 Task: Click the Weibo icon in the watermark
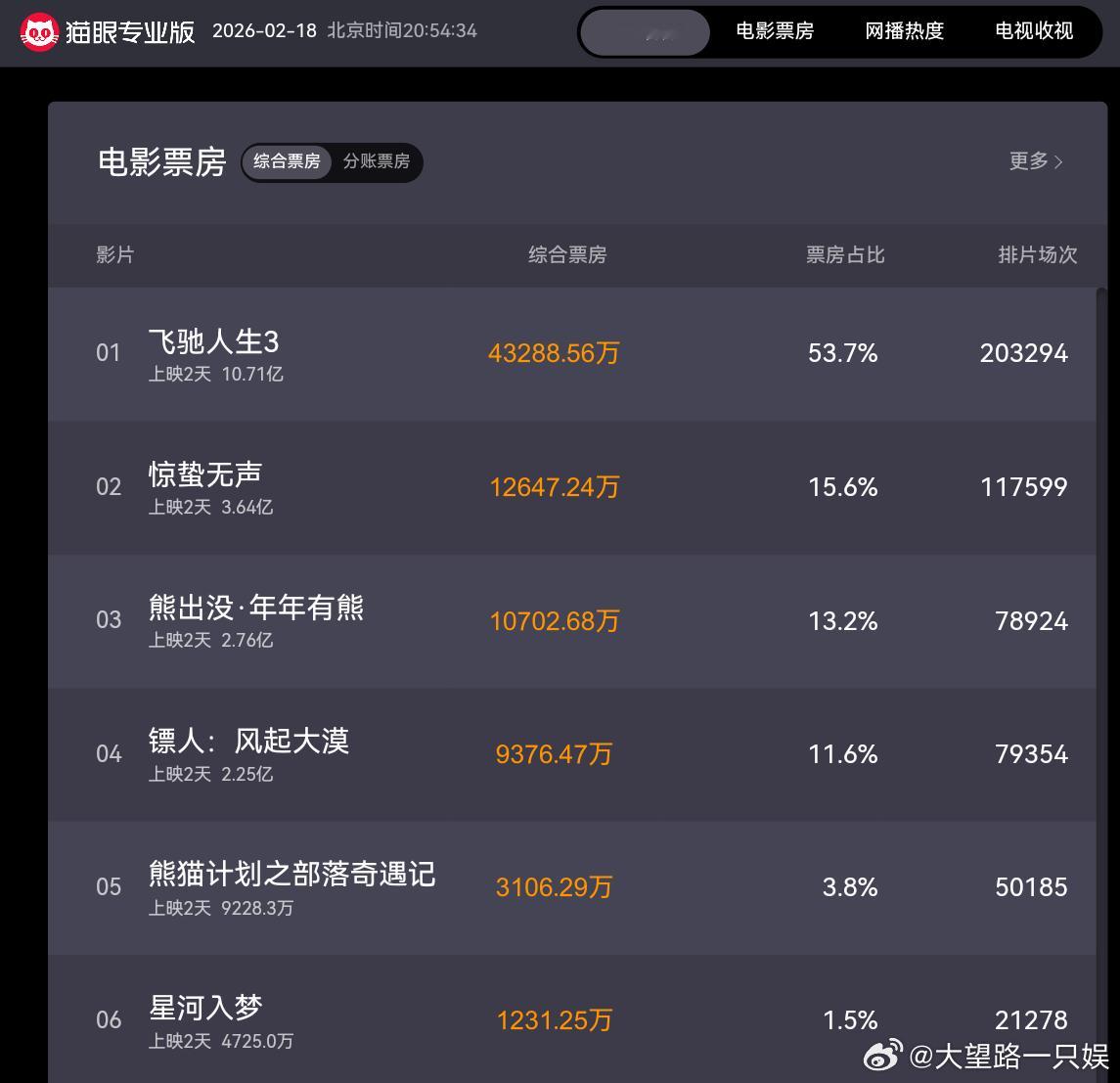[883, 1059]
